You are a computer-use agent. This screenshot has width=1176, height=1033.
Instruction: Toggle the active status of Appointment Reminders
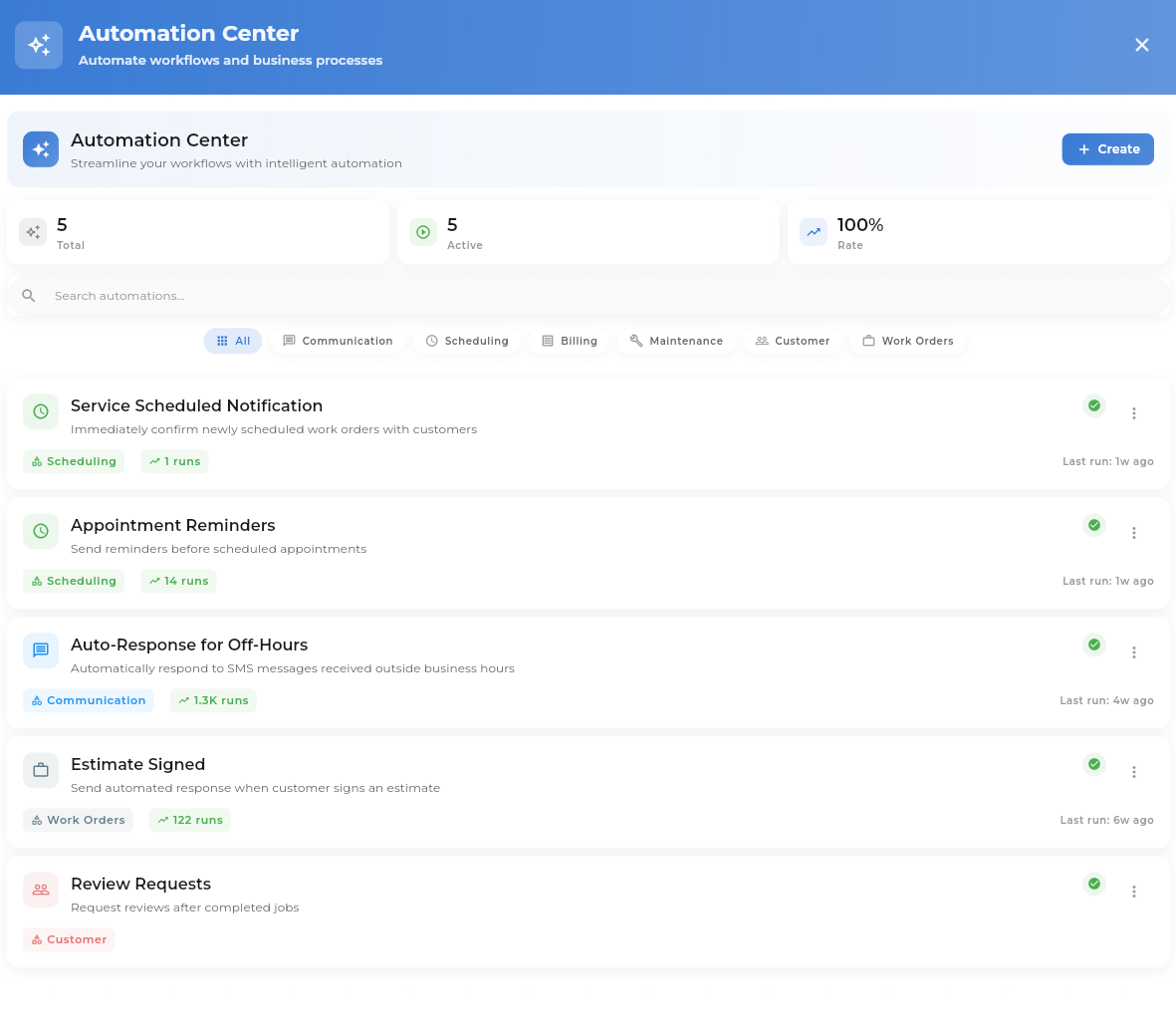pyautogui.click(x=1093, y=525)
